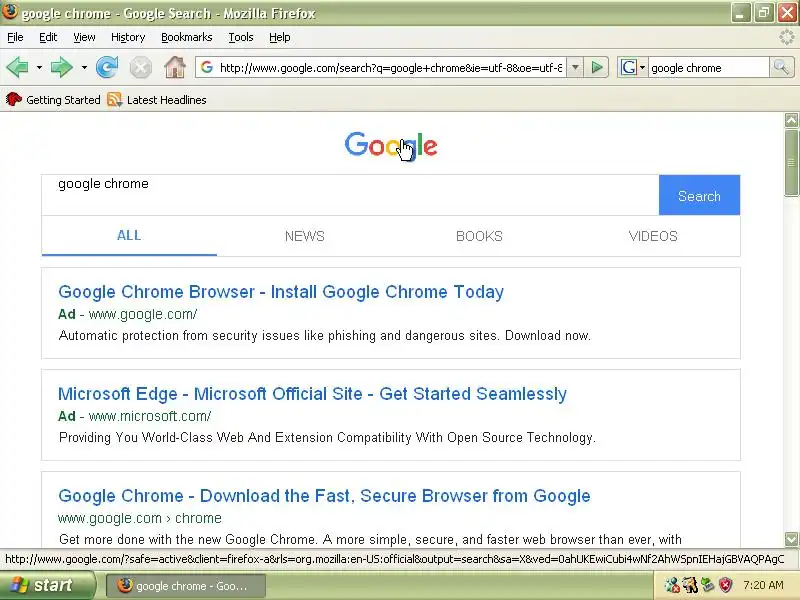Click the Firefox icon in the title bar
The width and height of the screenshot is (800, 600).
(x=10, y=12)
